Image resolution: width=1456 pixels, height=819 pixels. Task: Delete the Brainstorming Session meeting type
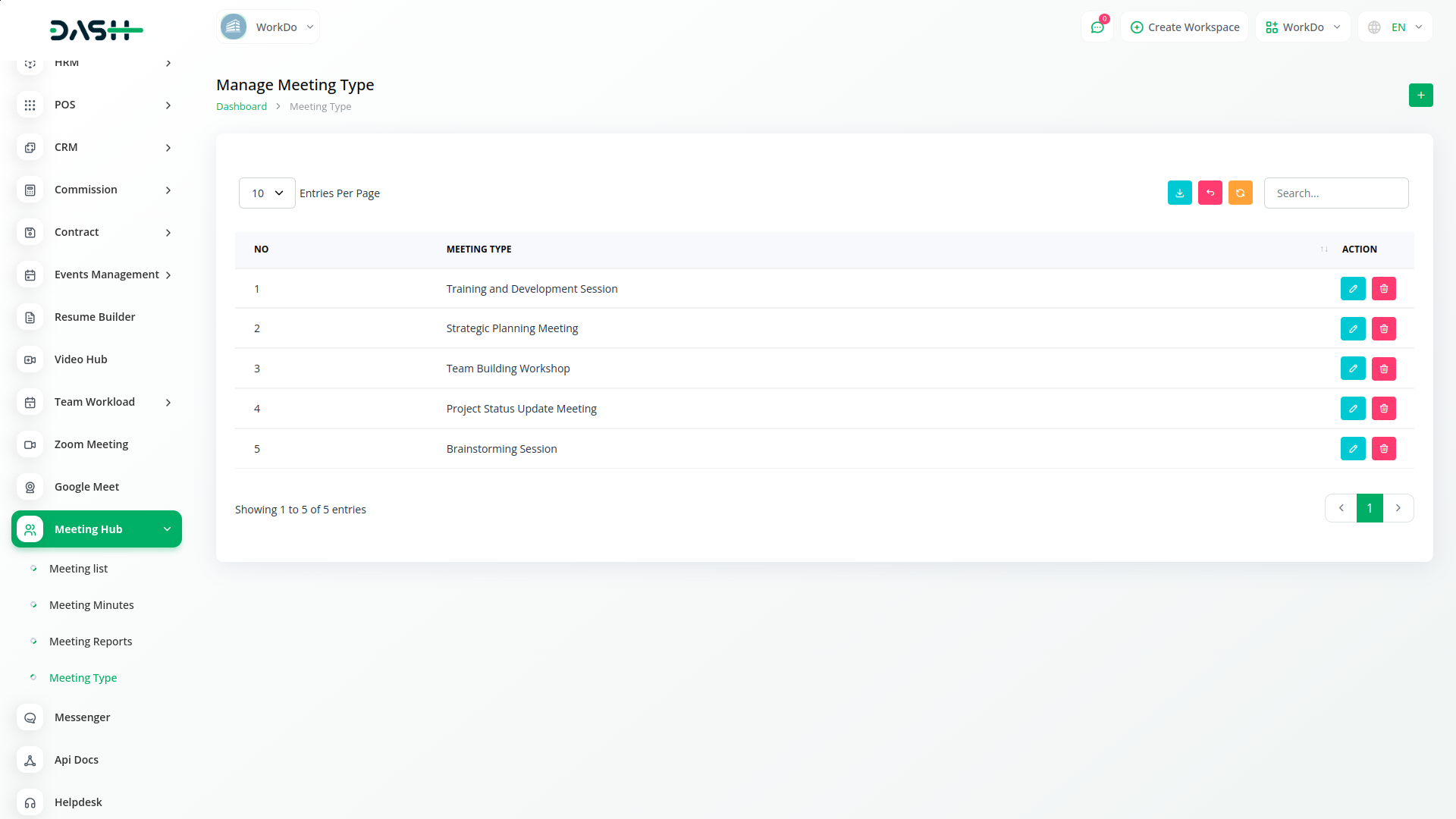1383,448
